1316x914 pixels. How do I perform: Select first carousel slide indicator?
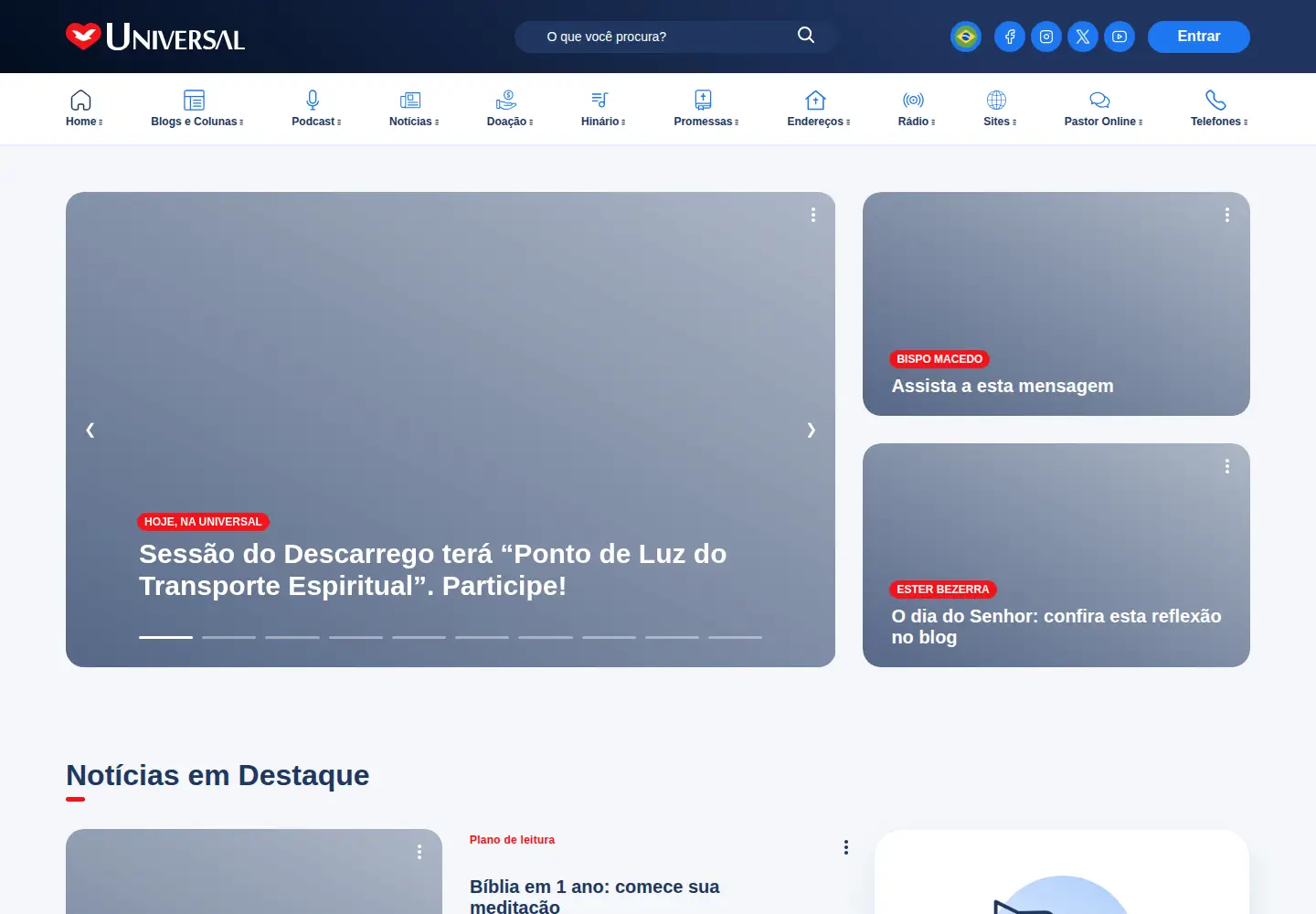click(165, 637)
